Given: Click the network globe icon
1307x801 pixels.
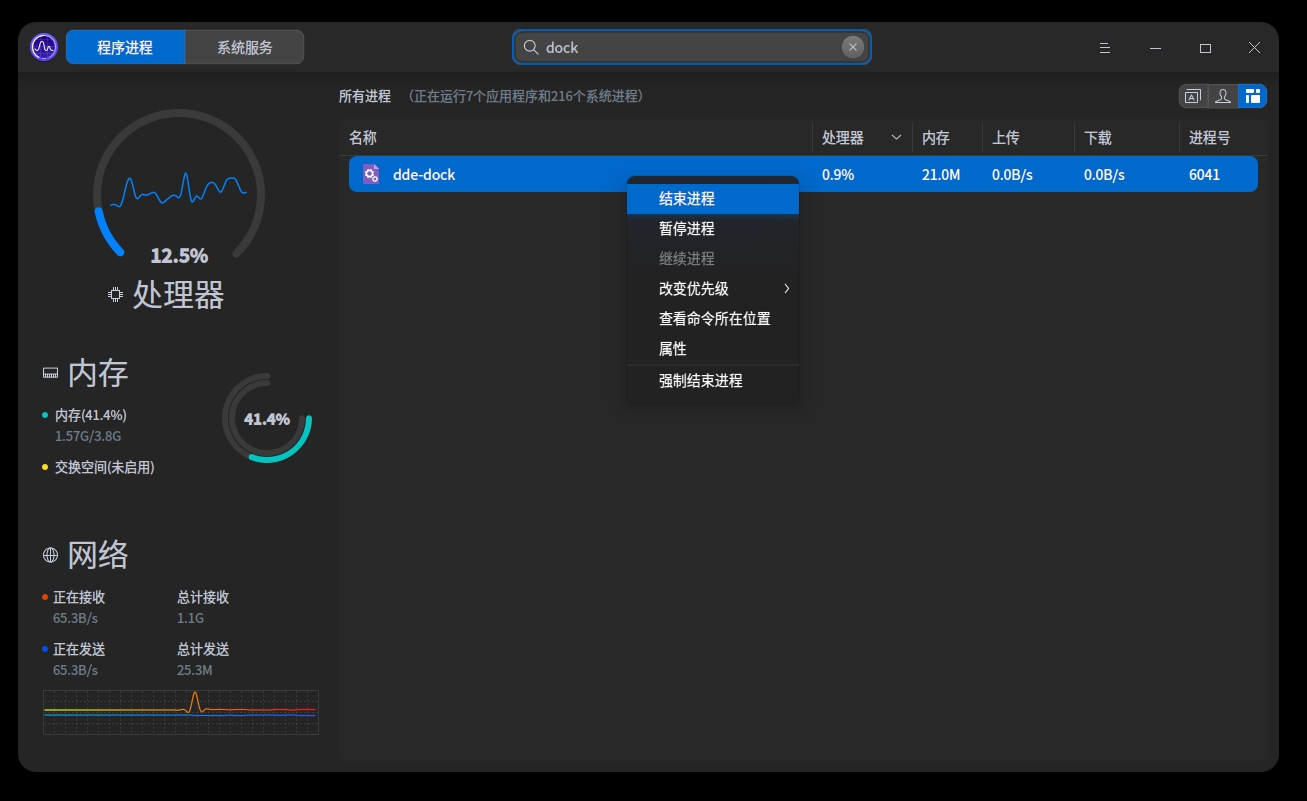Looking at the screenshot, I should pyautogui.click(x=50, y=555).
